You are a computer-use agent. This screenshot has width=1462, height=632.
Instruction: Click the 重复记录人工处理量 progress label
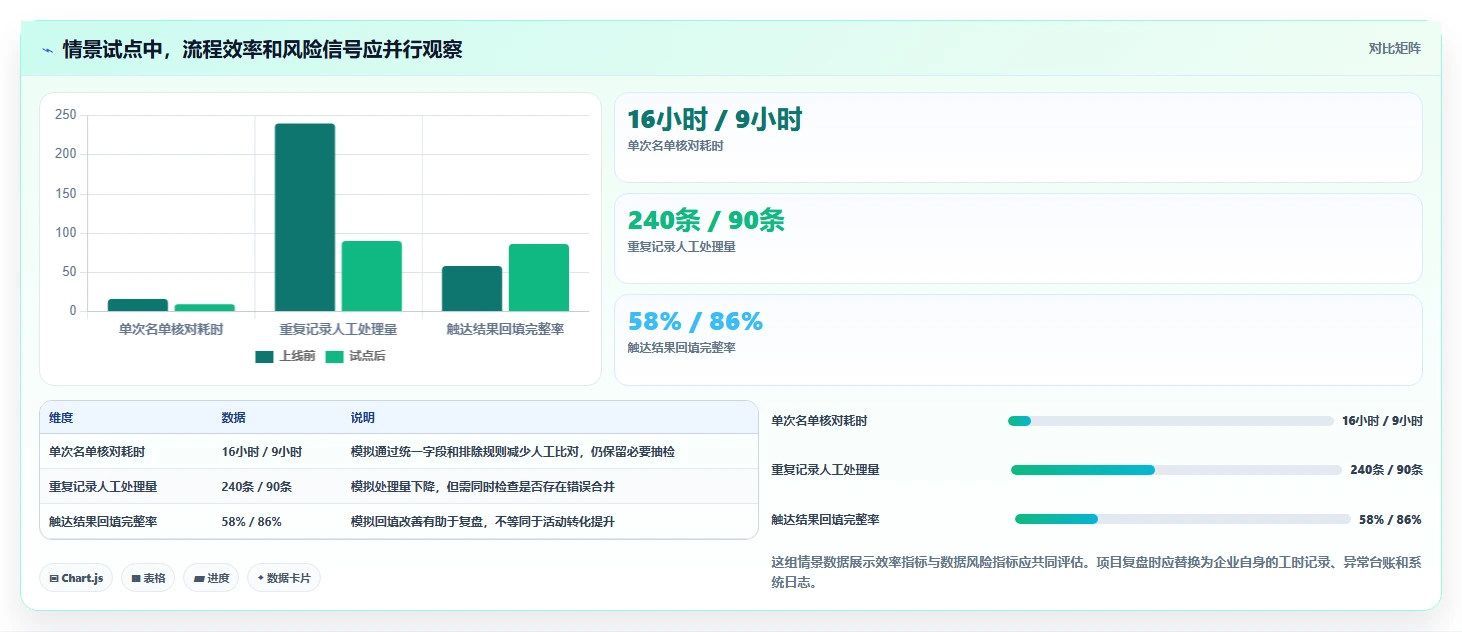click(x=825, y=470)
